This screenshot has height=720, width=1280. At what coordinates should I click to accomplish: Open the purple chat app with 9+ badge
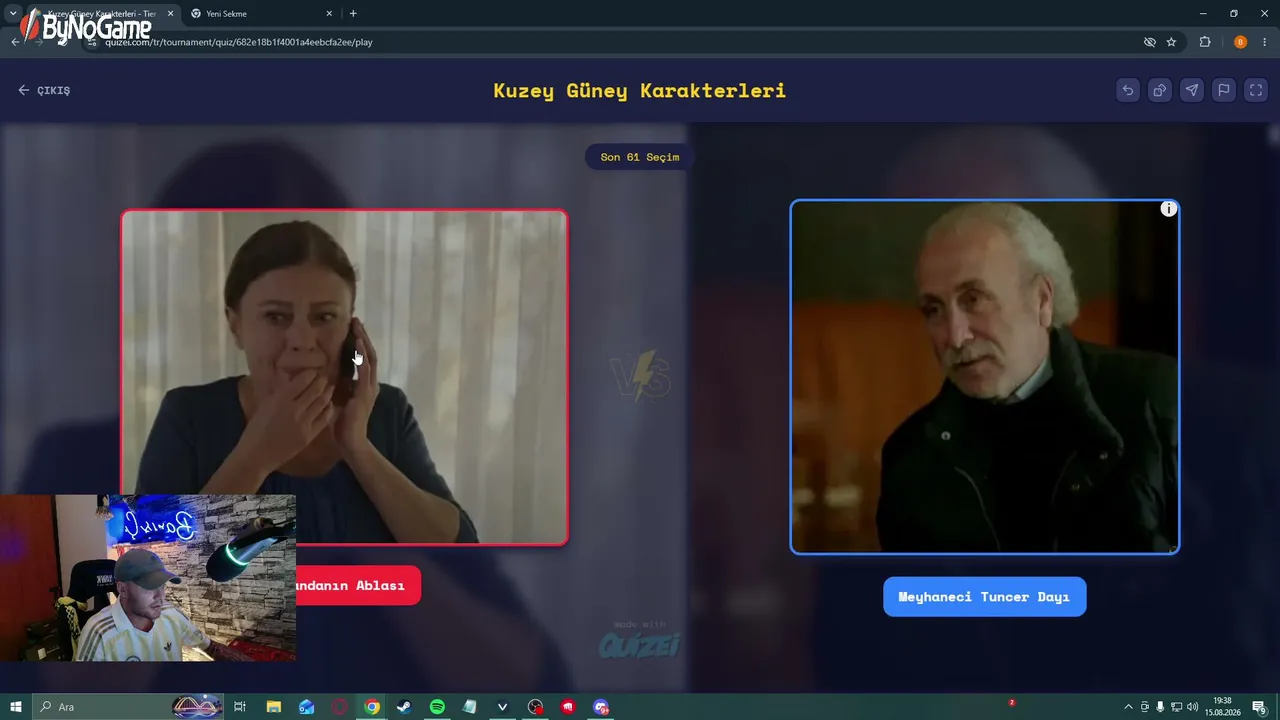[x=601, y=707]
